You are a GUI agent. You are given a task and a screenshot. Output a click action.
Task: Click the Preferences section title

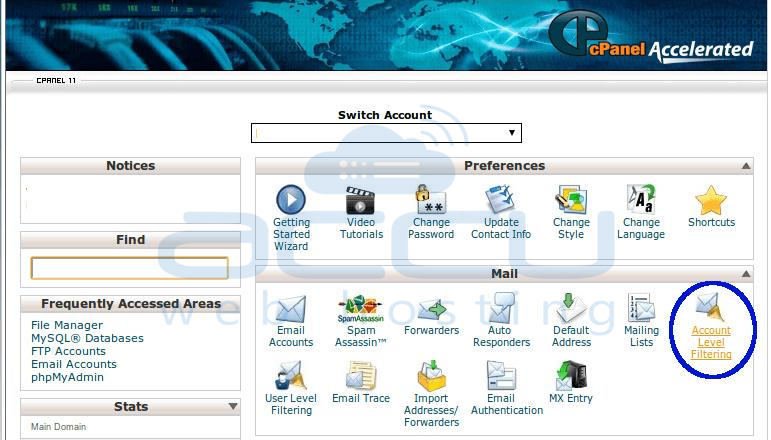(504, 166)
